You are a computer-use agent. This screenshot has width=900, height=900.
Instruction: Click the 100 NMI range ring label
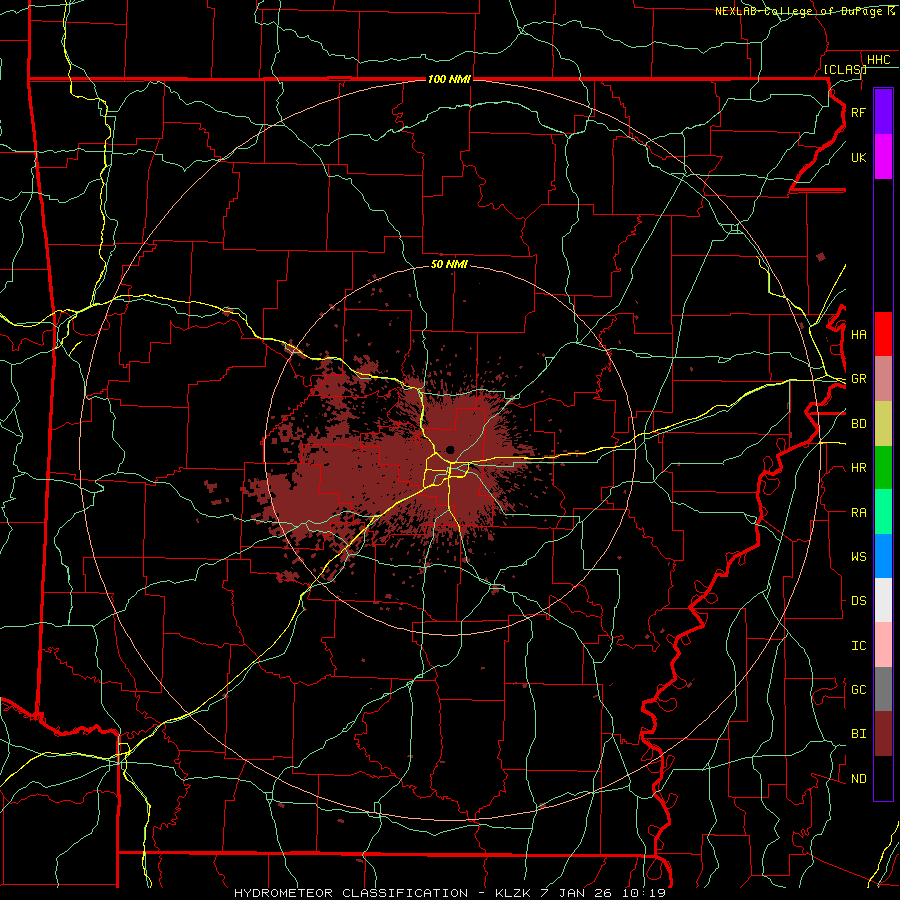[449, 79]
